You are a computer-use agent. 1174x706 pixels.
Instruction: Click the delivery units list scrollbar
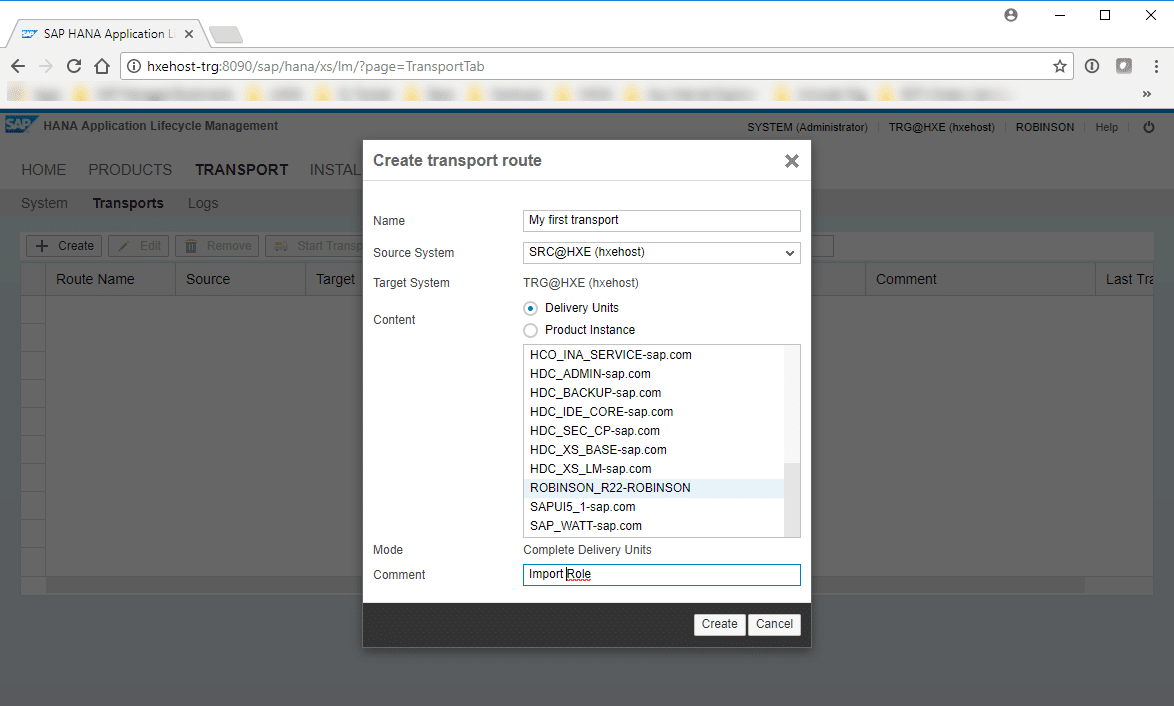(x=792, y=500)
